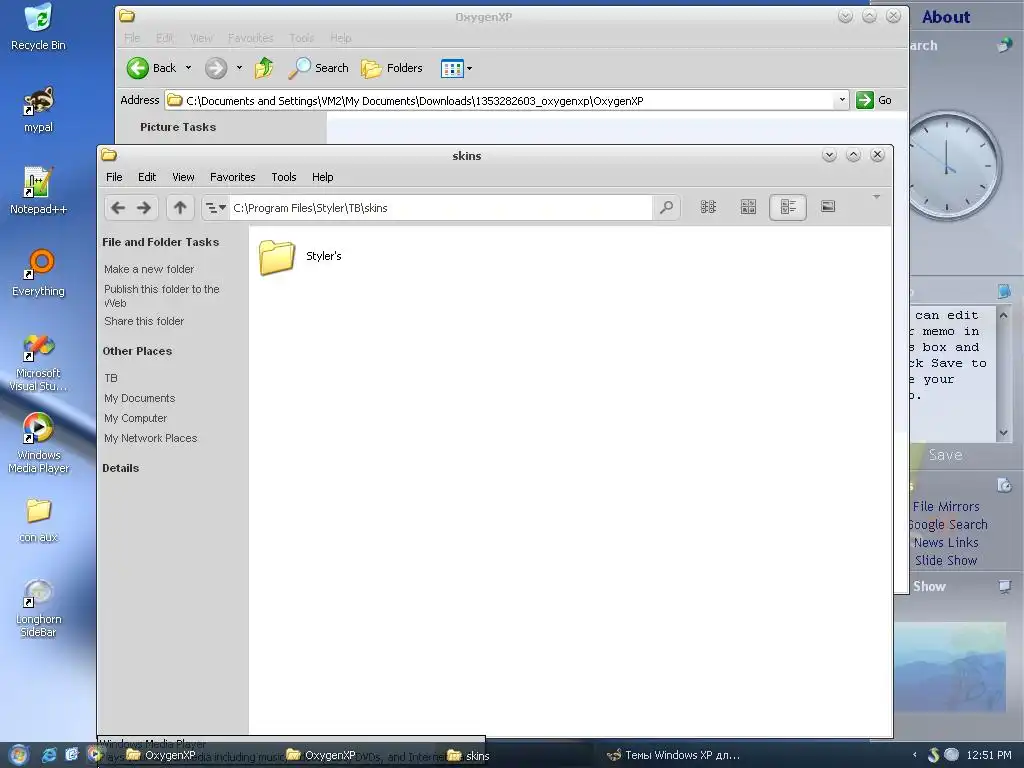Viewport: 1024px width, 768px height.
Task: Select the Everything desktop shortcut
Action: pyautogui.click(x=38, y=274)
